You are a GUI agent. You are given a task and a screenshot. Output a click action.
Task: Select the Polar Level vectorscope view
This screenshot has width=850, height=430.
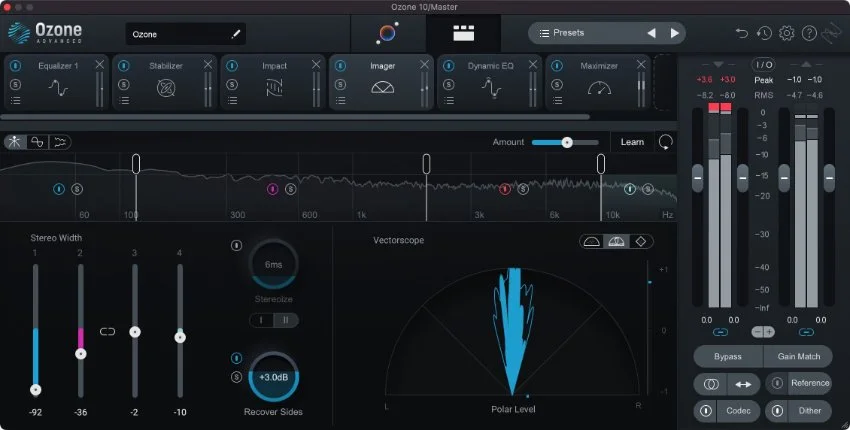(616, 241)
